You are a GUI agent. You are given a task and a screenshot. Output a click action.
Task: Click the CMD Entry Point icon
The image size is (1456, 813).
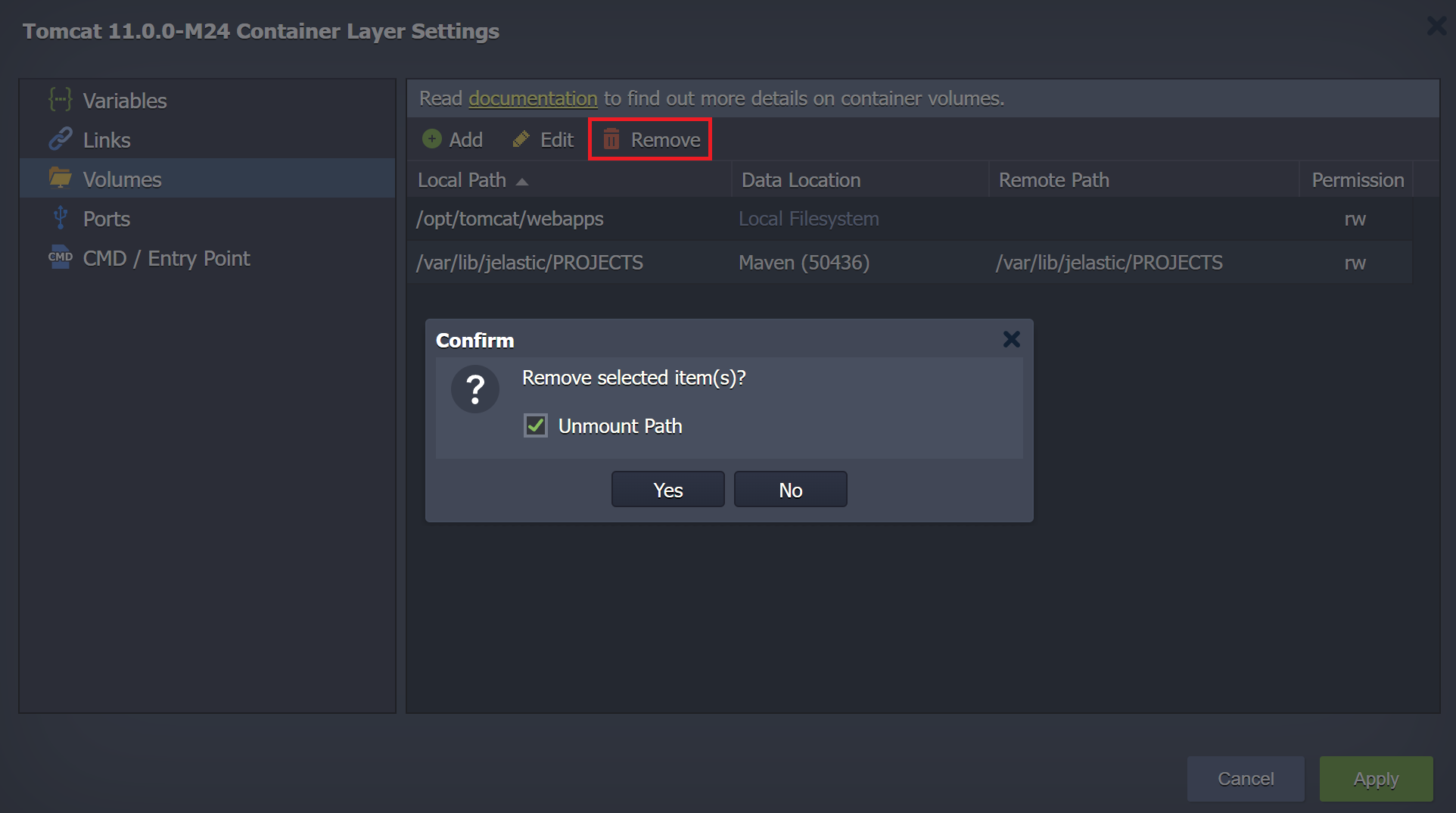(61, 257)
